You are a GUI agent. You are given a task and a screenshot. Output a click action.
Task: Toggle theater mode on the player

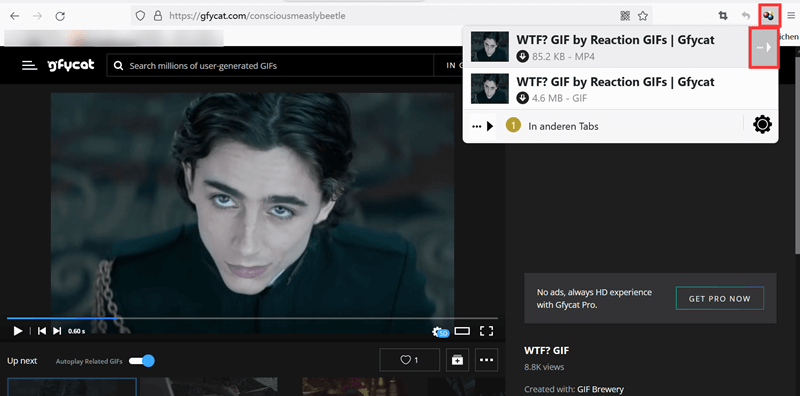462,331
